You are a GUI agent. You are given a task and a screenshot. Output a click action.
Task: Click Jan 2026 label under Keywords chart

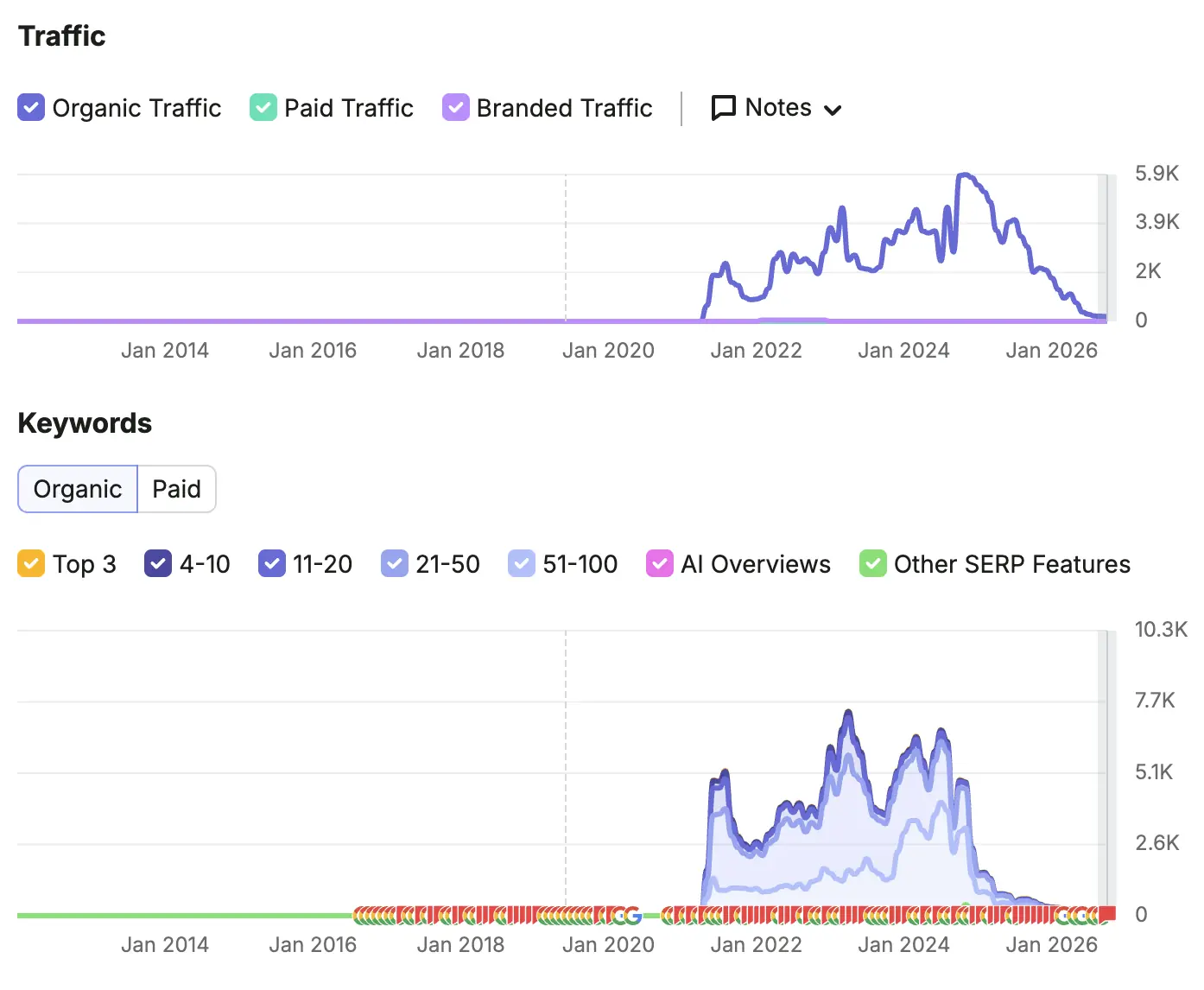pos(1051,945)
